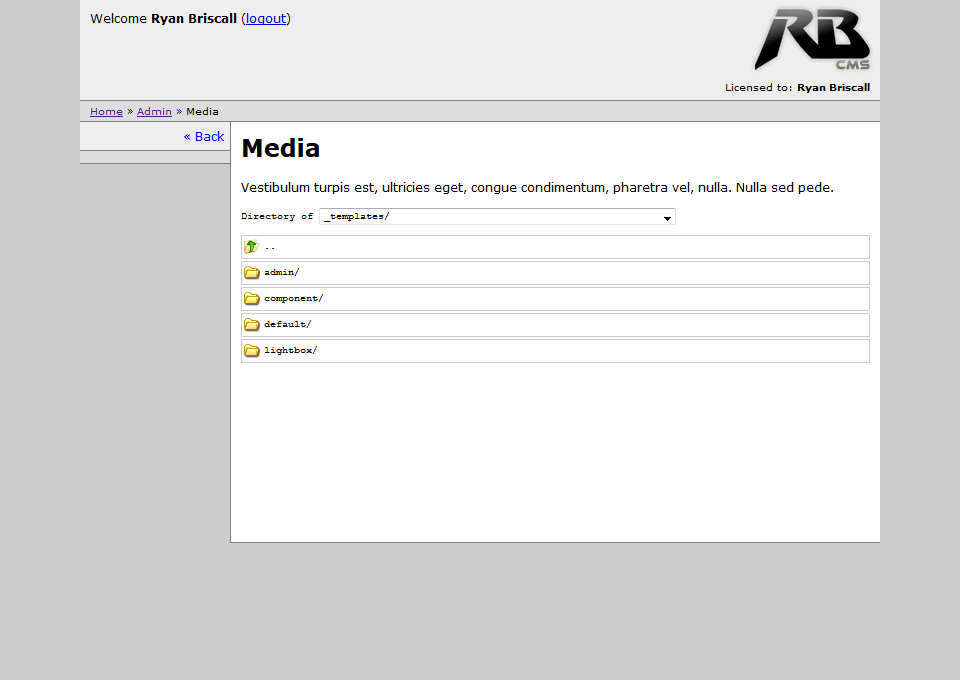The height and width of the screenshot is (680, 960).
Task: Expand the directory dropdown arrow
Action: [x=667, y=218]
